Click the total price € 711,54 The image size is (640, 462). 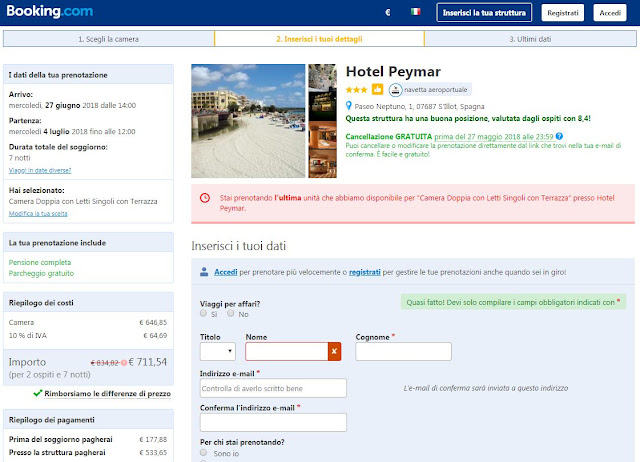148,362
